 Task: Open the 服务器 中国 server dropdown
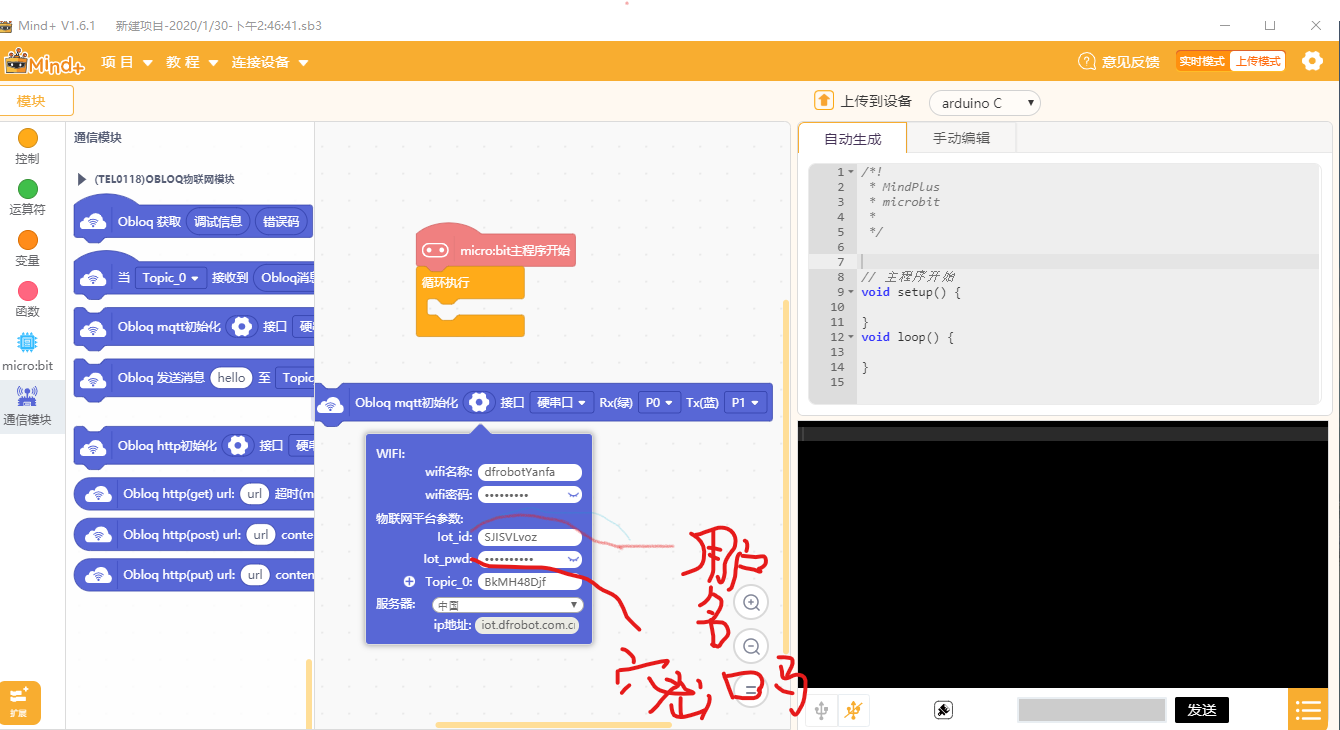(508, 605)
